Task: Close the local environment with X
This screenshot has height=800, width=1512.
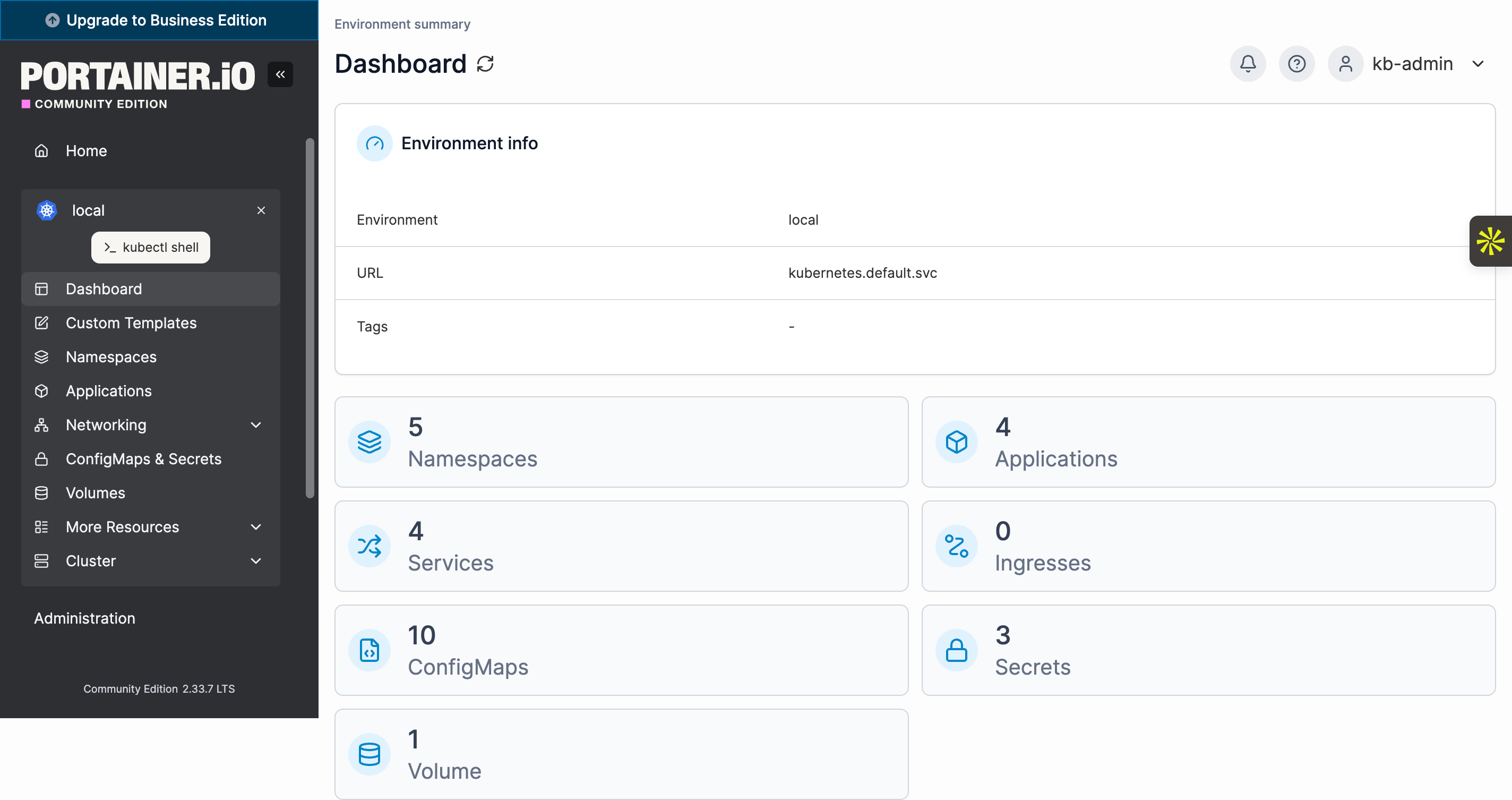Action: [x=261, y=210]
